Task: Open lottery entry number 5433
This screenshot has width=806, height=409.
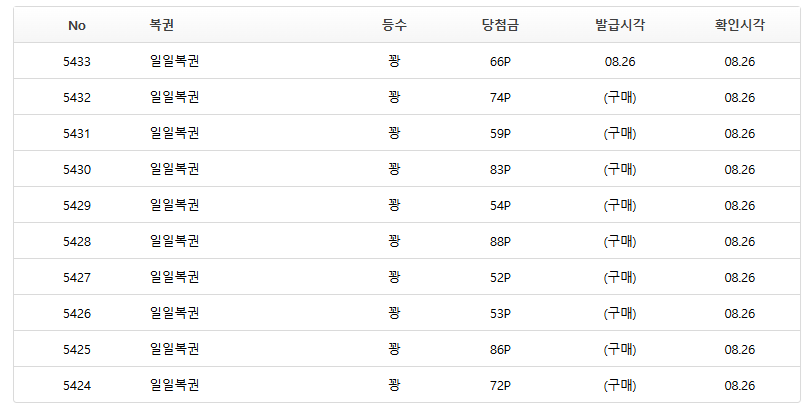Action: (x=77, y=62)
